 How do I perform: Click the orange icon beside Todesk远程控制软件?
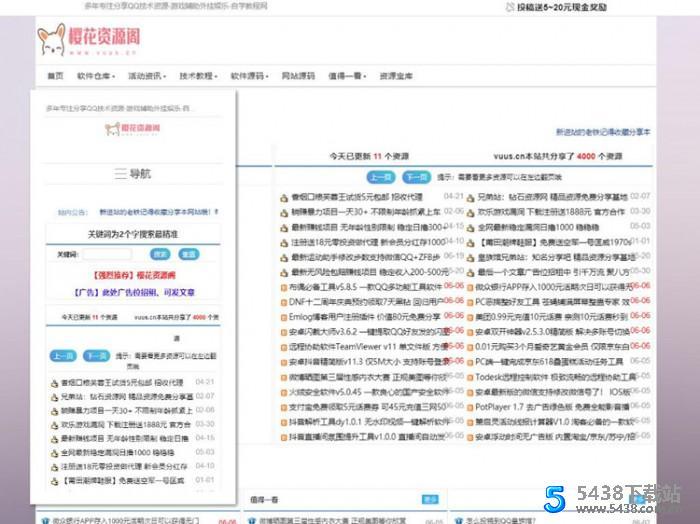470,378
